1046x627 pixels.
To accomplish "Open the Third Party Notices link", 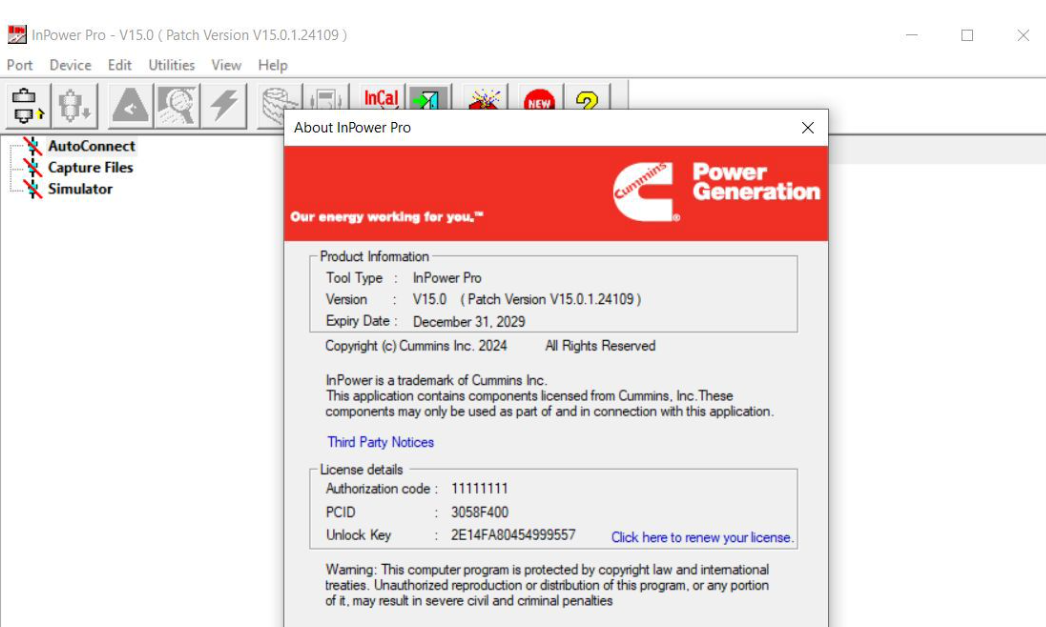I will pos(380,441).
